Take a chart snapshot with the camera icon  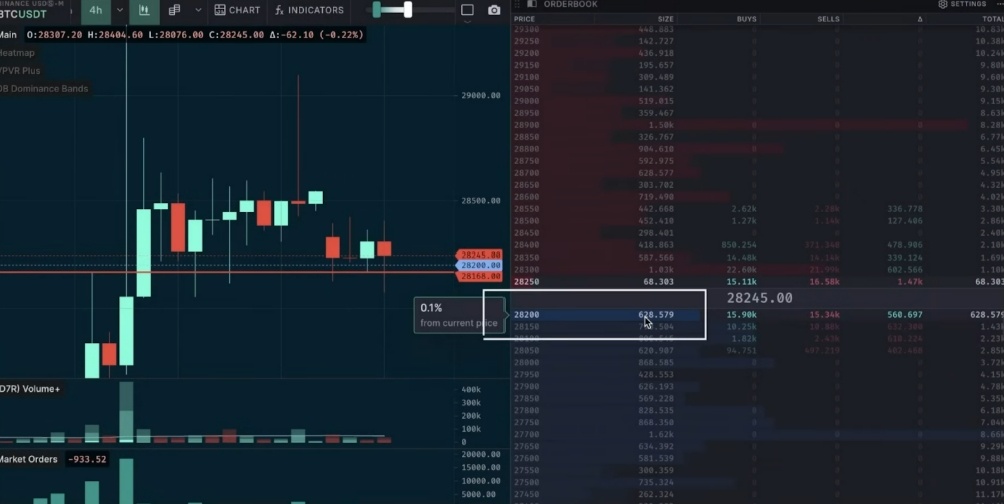pyautogui.click(x=494, y=10)
